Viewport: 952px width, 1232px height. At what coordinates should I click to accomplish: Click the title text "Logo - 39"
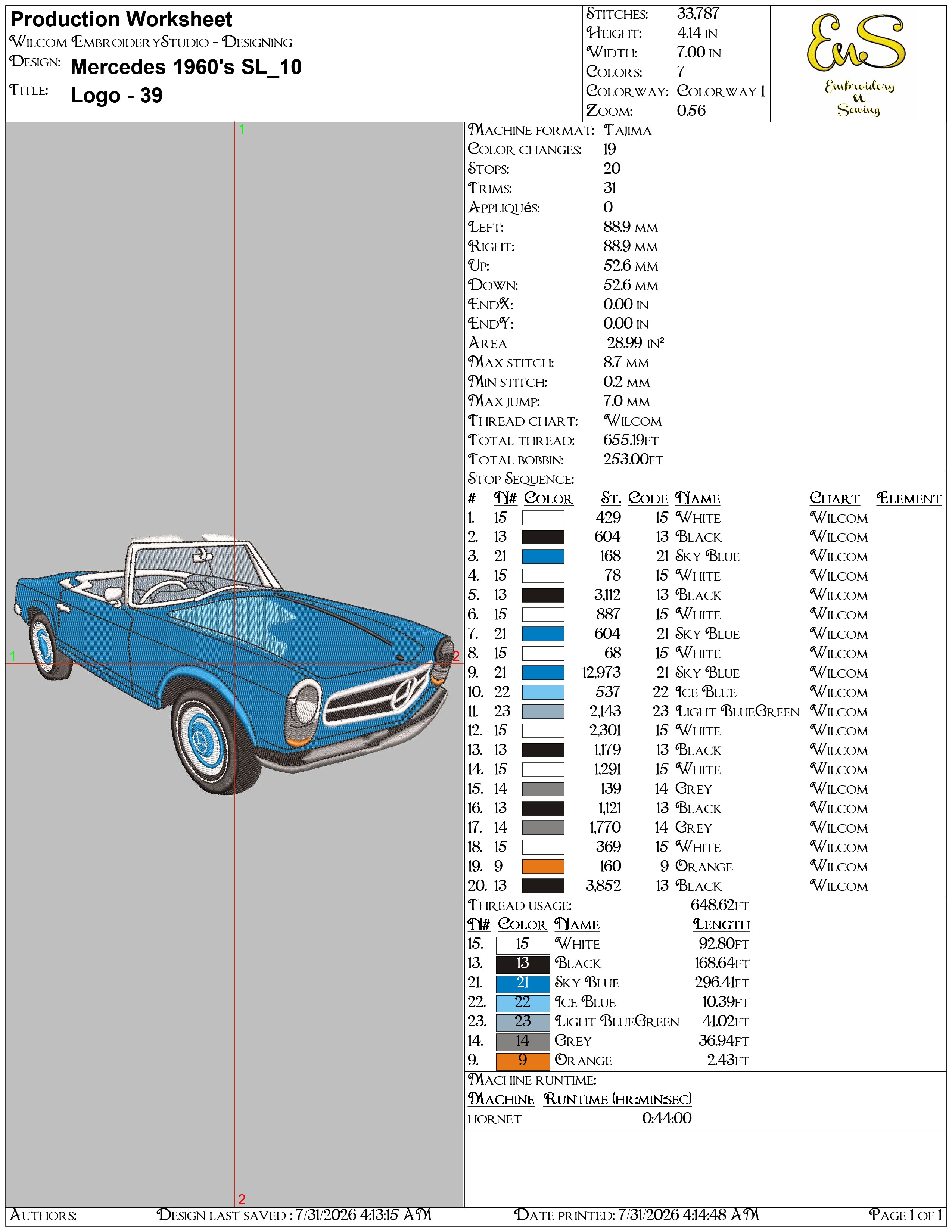click(117, 95)
